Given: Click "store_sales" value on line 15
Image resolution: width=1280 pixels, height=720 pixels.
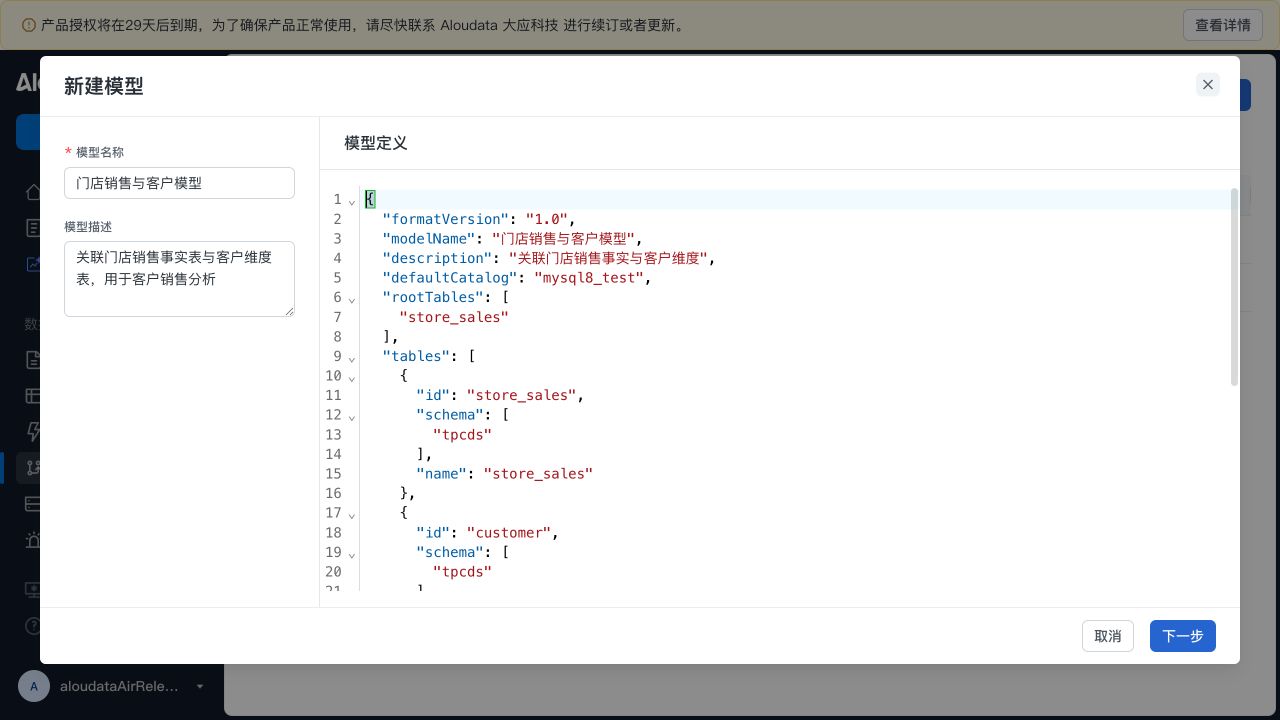Looking at the screenshot, I should coord(539,473).
